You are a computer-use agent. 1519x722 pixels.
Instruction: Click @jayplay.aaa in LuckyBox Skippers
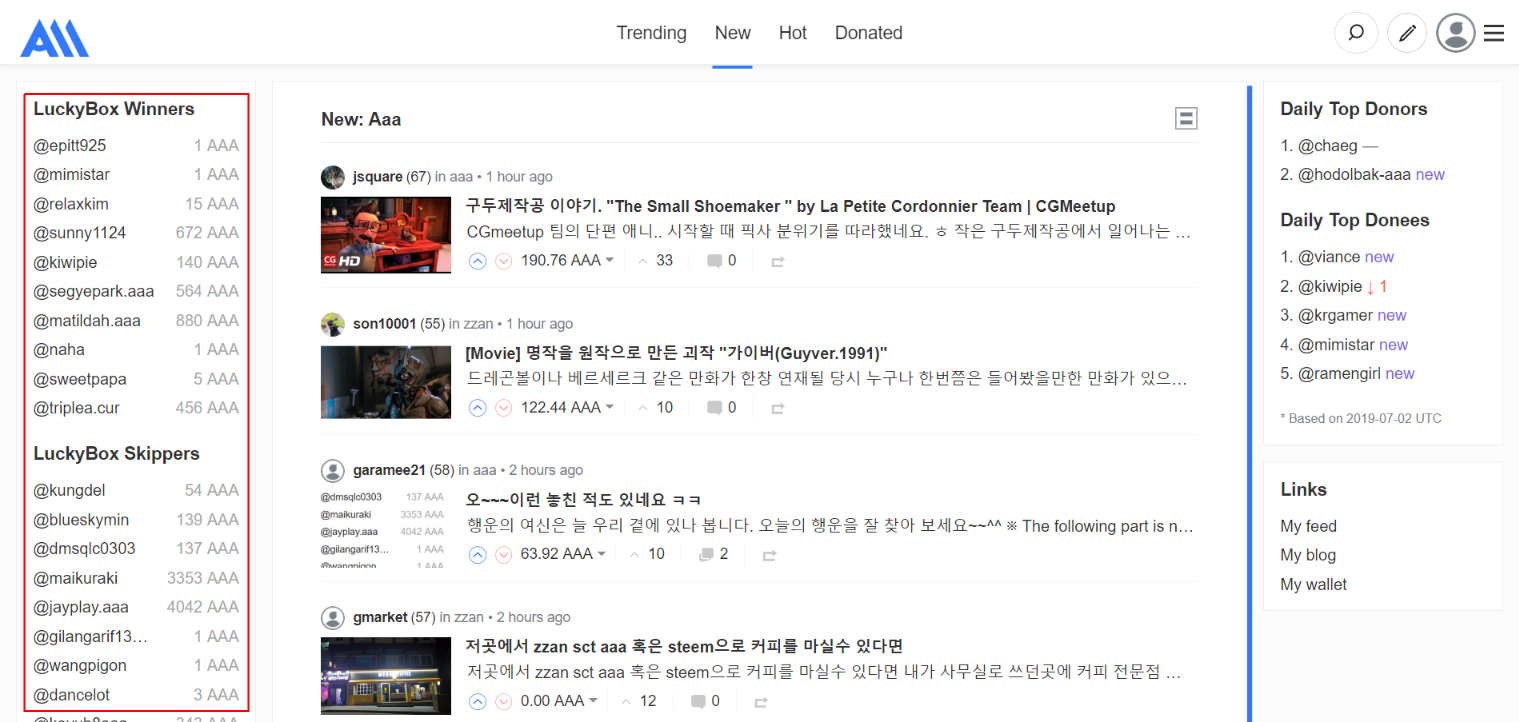pyautogui.click(x=81, y=607)
